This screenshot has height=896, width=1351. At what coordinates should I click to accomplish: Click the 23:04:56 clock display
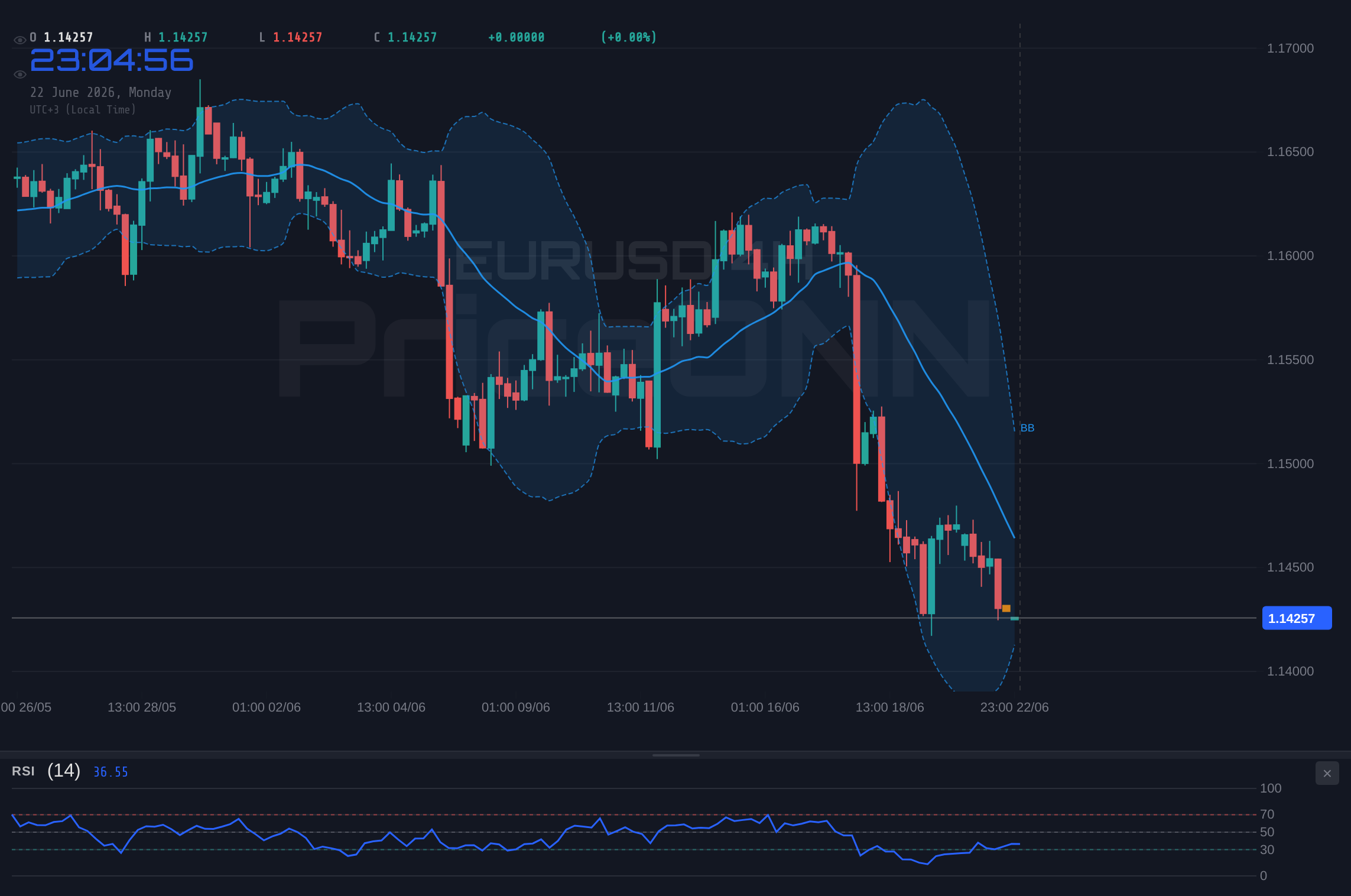[112, 60]
